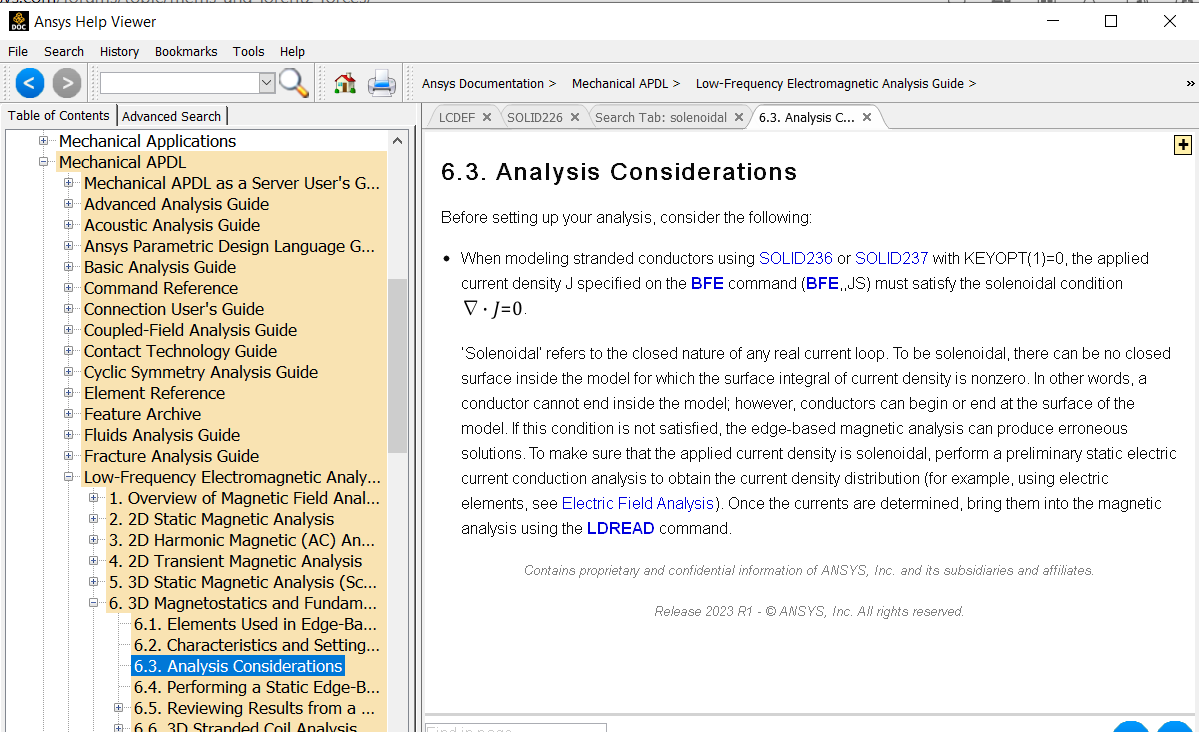This screenshot has width=1199, height=732.
Task: Close the 6.3. Analysis C... tab
Action: [x=866, y=117]
